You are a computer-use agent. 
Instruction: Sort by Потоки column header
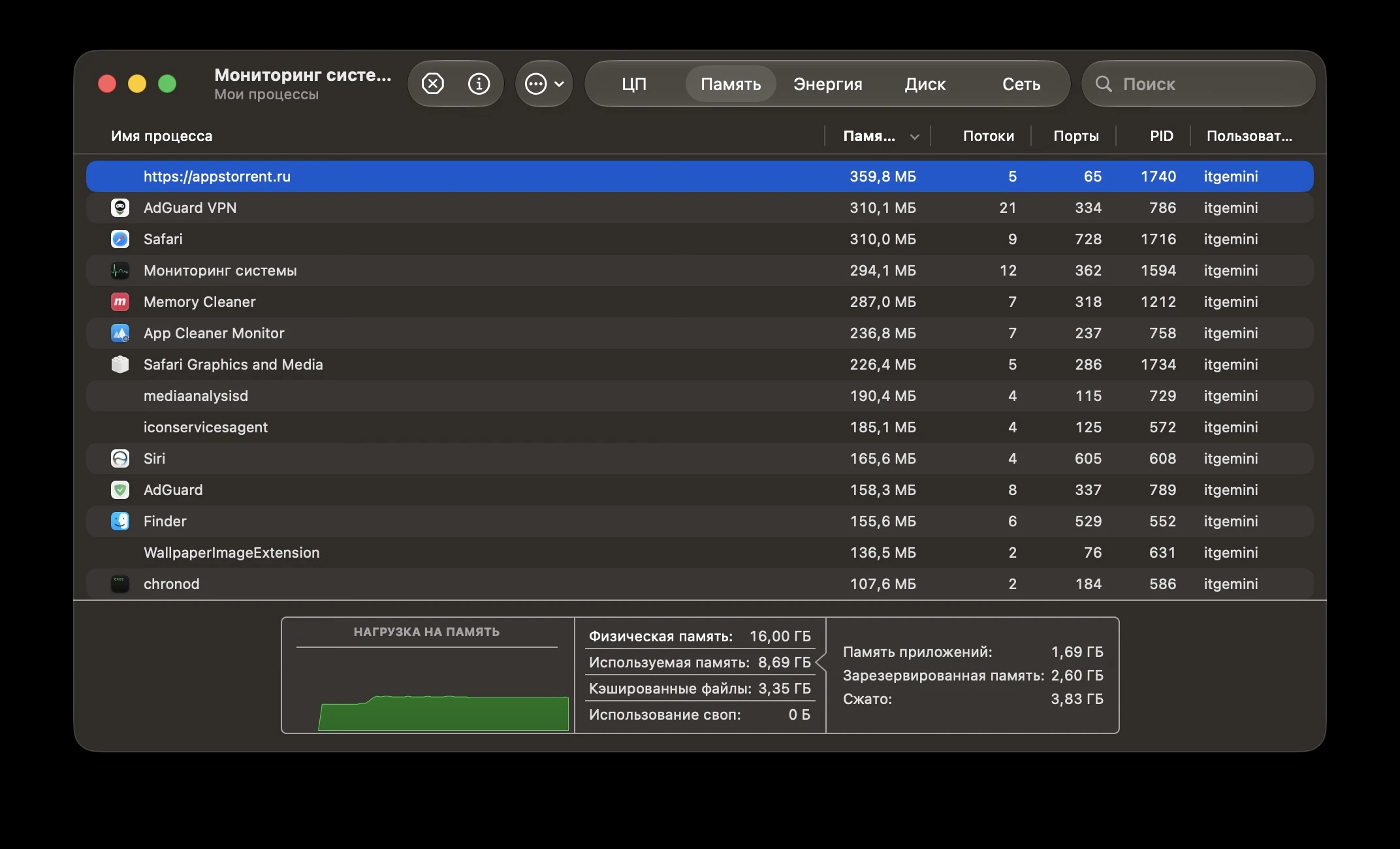[x=989, y=136]
